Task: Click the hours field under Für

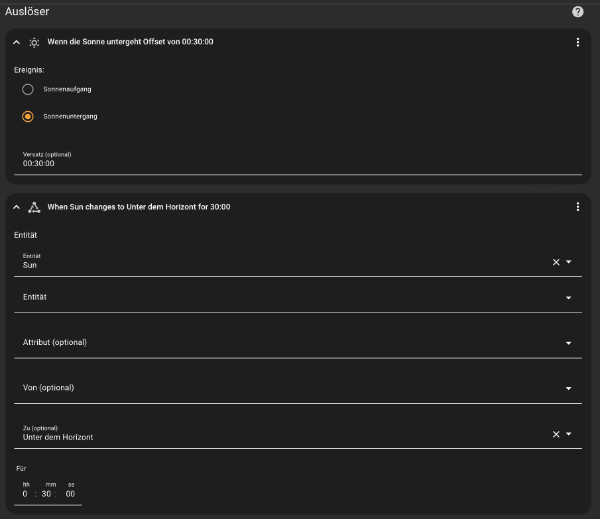Action: point(26,493)
